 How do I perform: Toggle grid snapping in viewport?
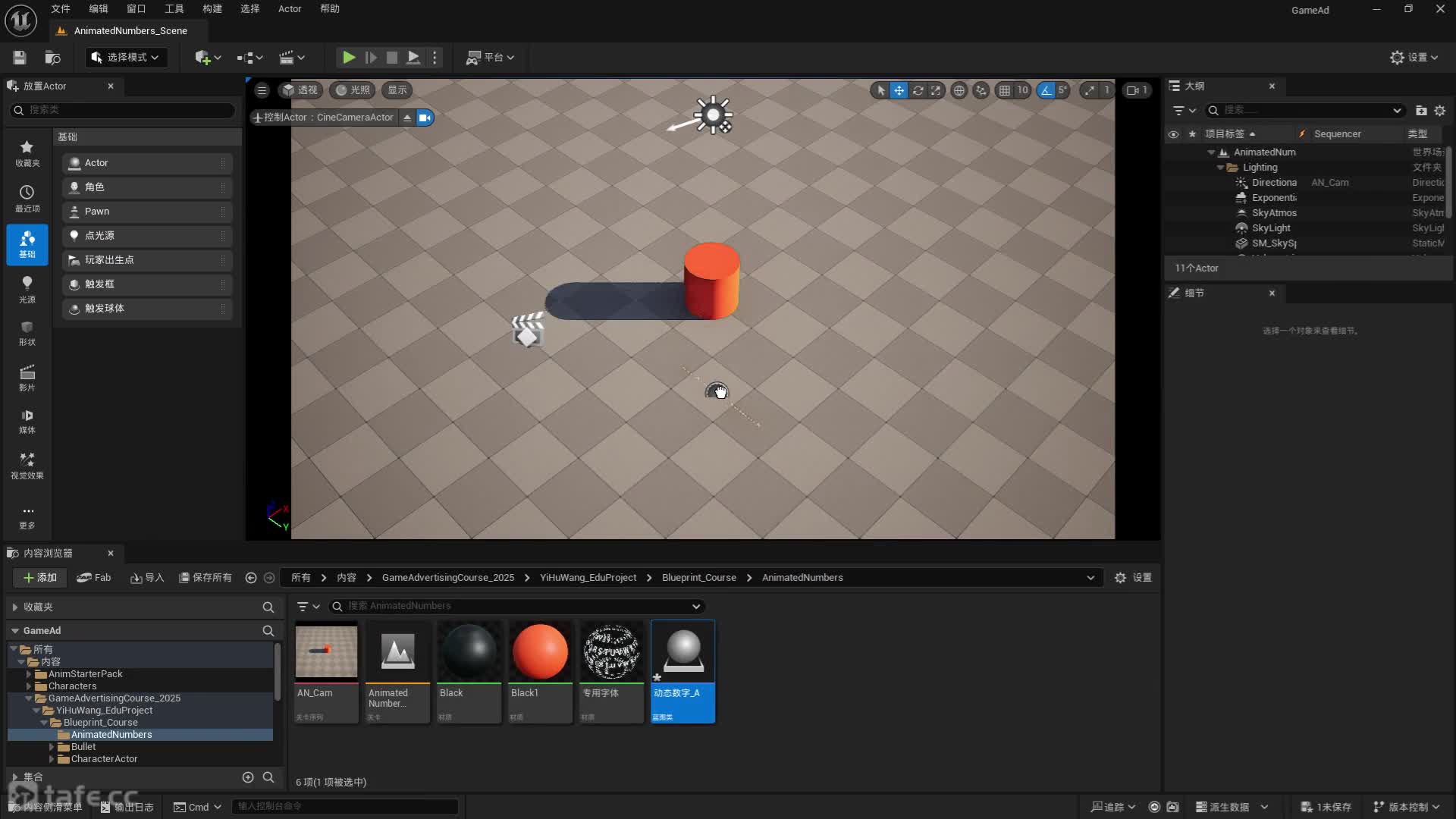(1004, 90)
